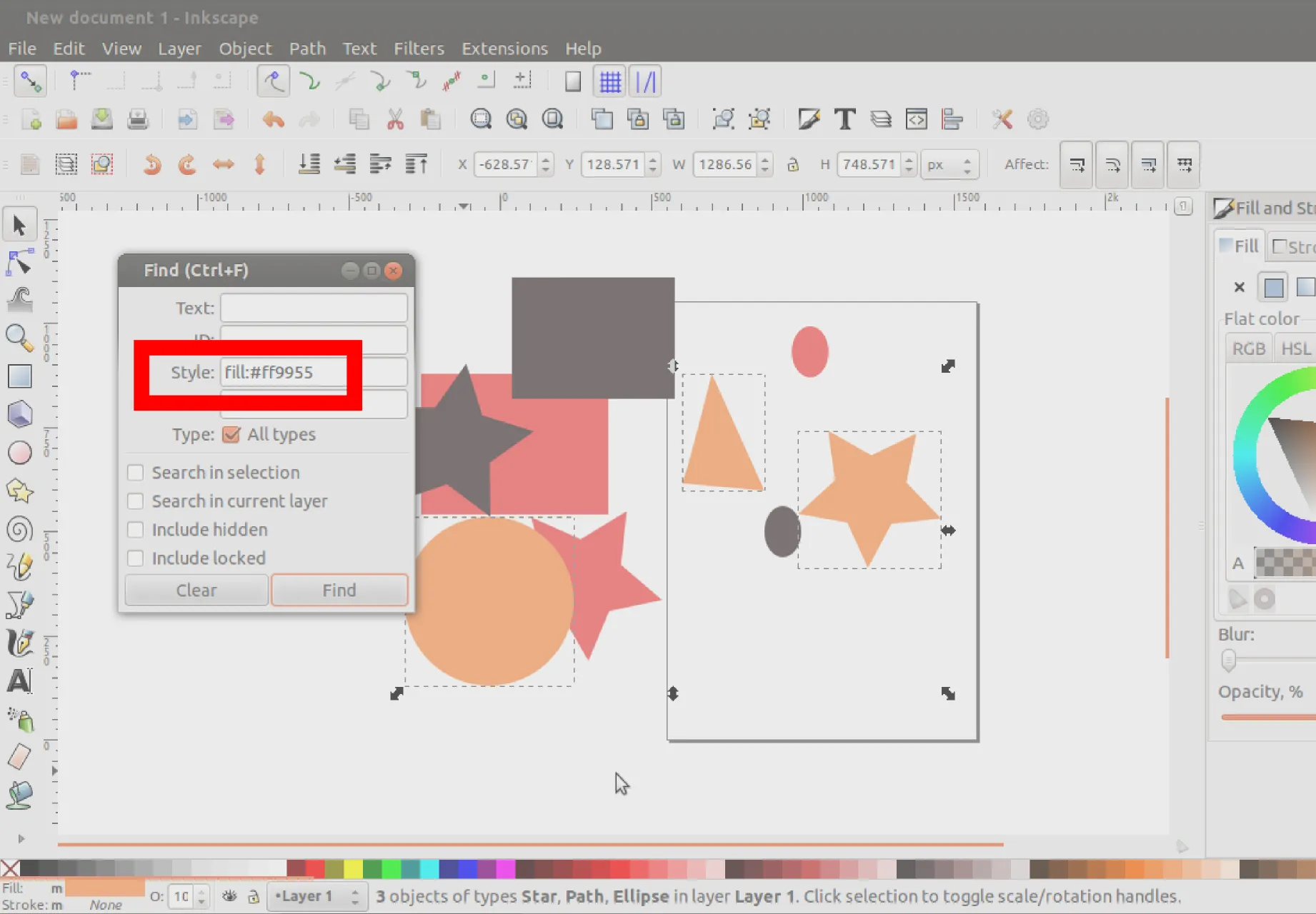Viewport: 1316px width, 914px height.
Task: Open the Filters menu
Action: point(419,49)
